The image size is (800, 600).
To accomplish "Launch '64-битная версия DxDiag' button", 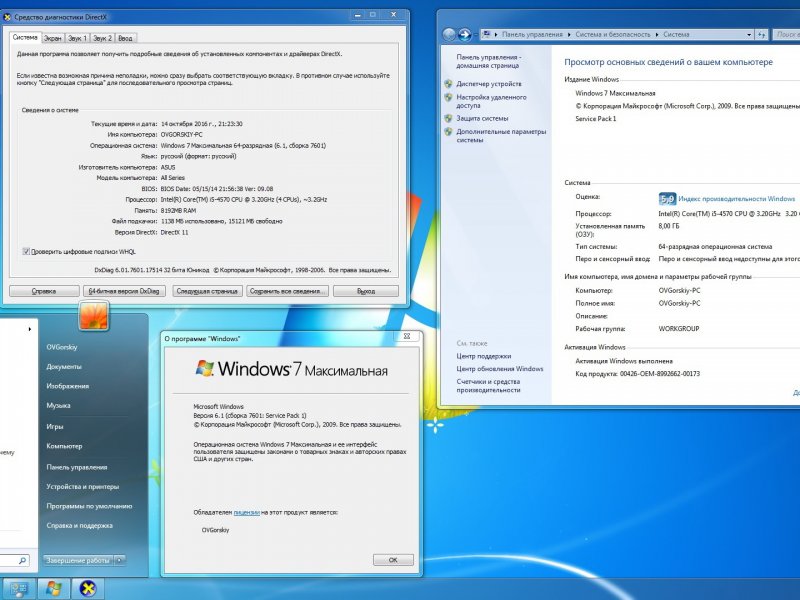I will tap(124, 291).
